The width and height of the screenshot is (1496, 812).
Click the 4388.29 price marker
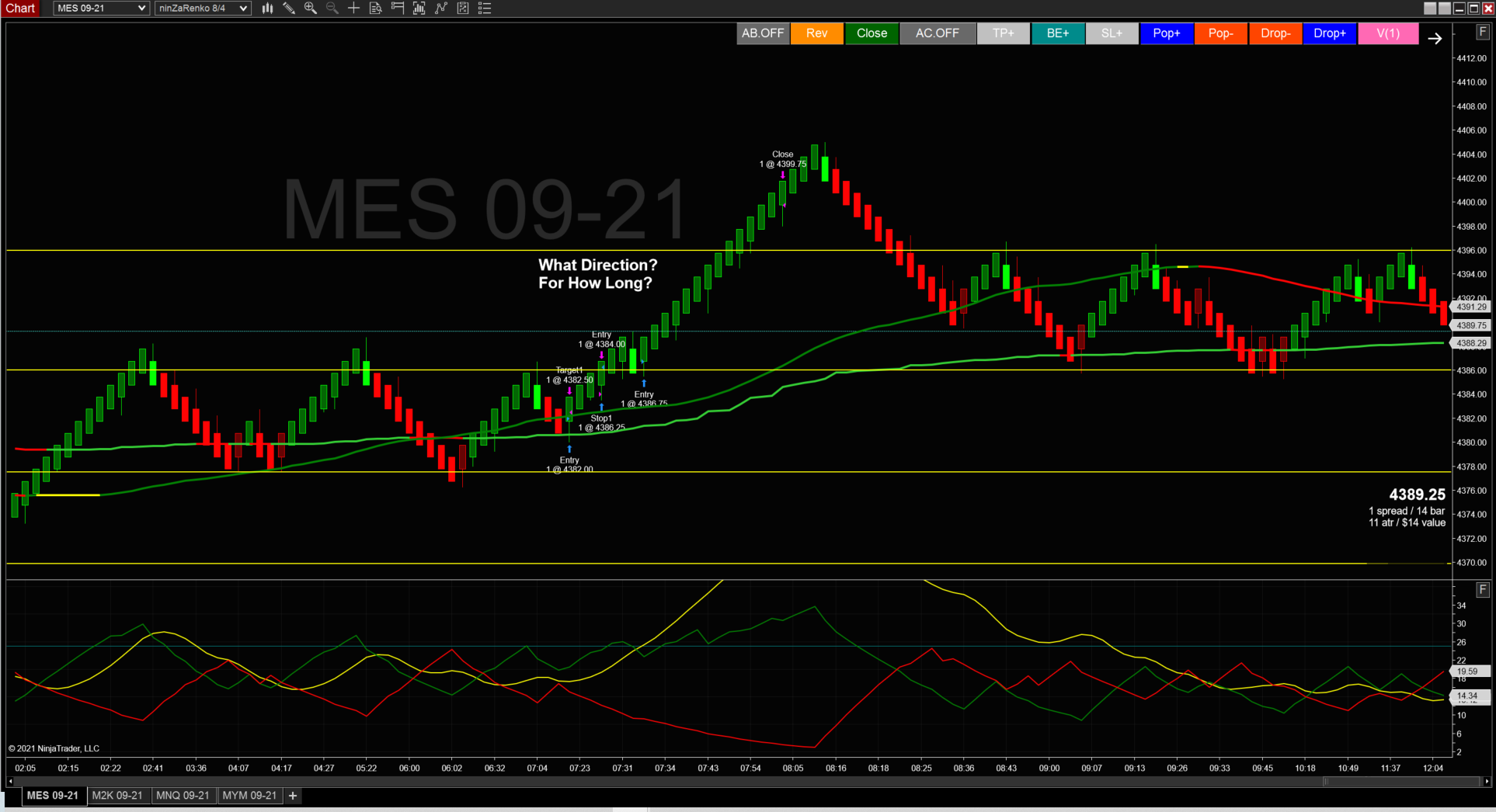[x=1470, y=343]
